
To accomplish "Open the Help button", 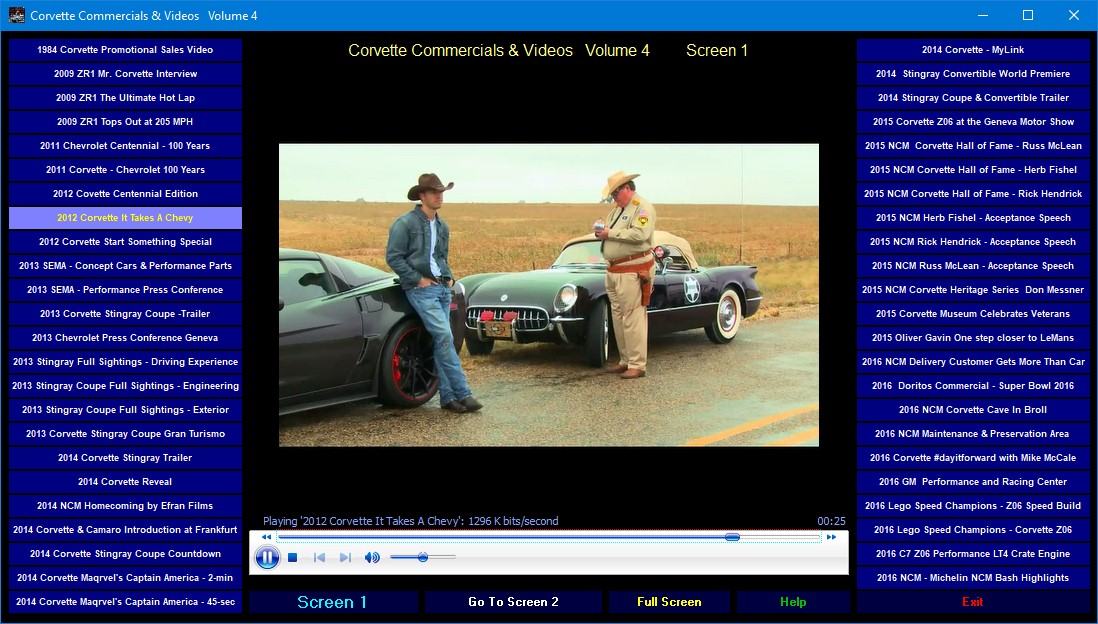I will pos(793,602).
